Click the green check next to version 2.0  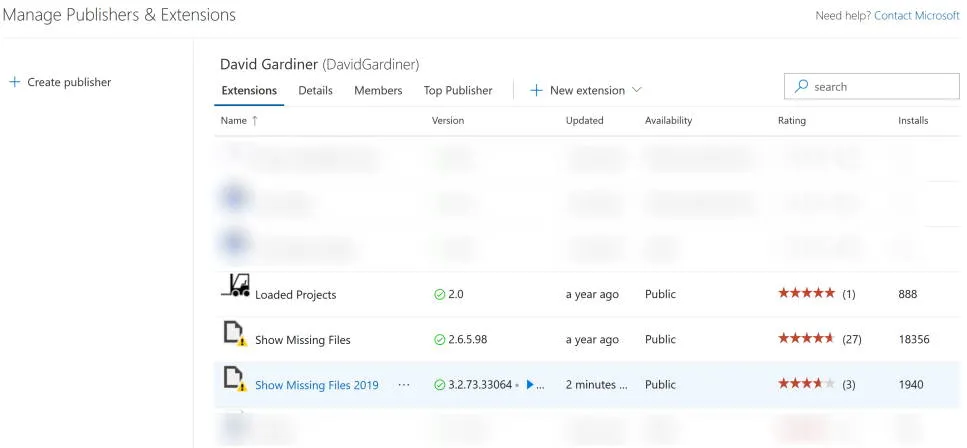pos(439,295)
